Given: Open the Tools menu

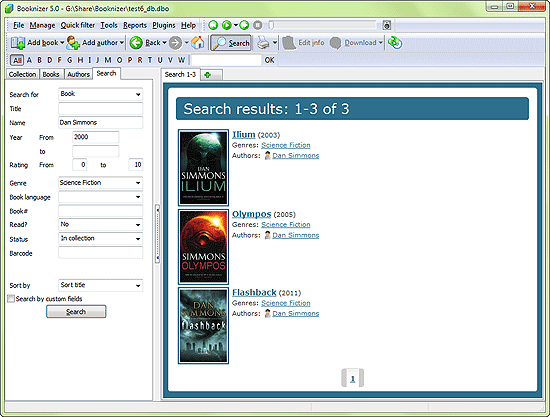Looking at the screenshot, I should coord(109,25).
